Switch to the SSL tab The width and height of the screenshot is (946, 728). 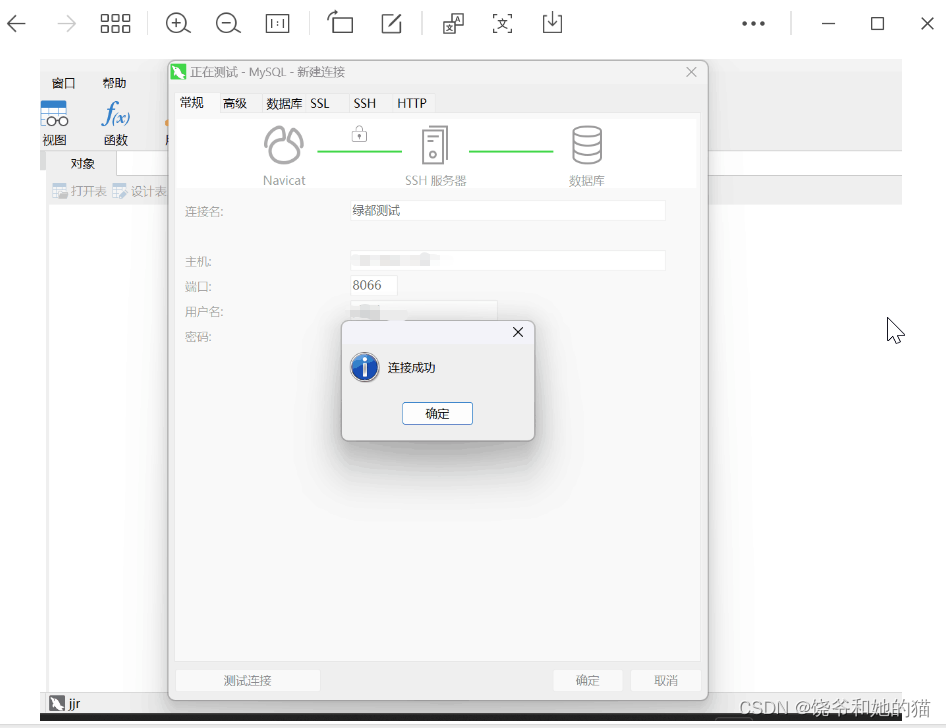click(320, 103)
